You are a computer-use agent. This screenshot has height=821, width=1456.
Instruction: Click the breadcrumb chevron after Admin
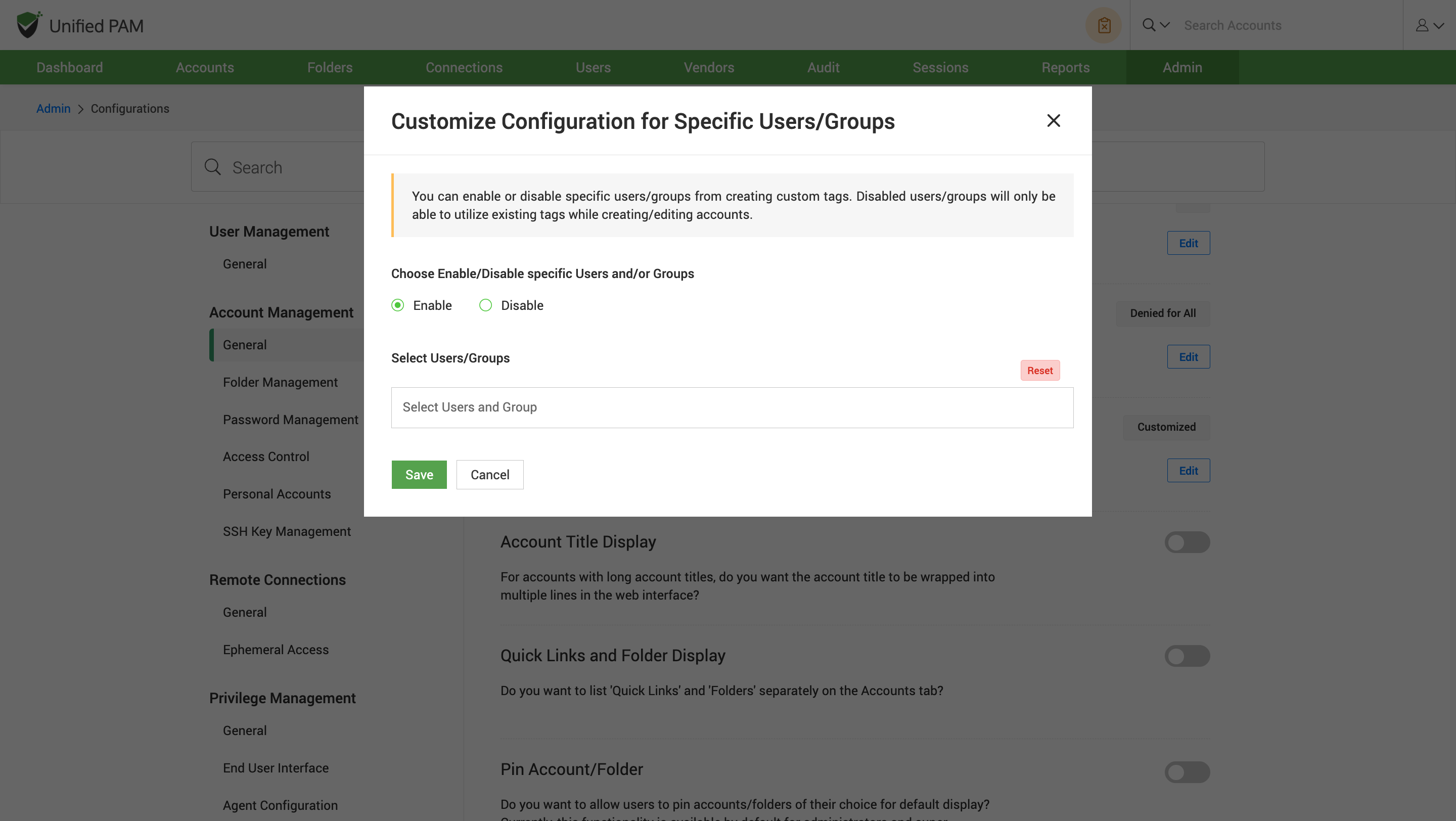coord(80,109)
